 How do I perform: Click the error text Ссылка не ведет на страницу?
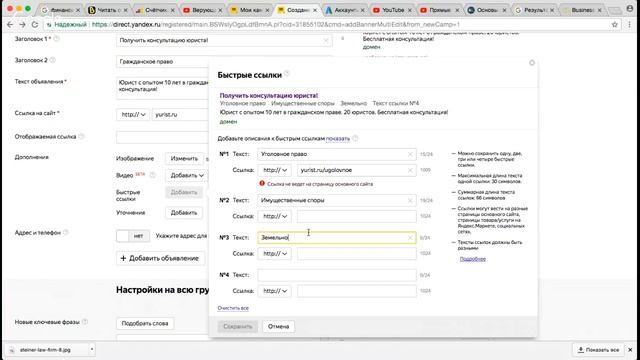click(320, 184)
